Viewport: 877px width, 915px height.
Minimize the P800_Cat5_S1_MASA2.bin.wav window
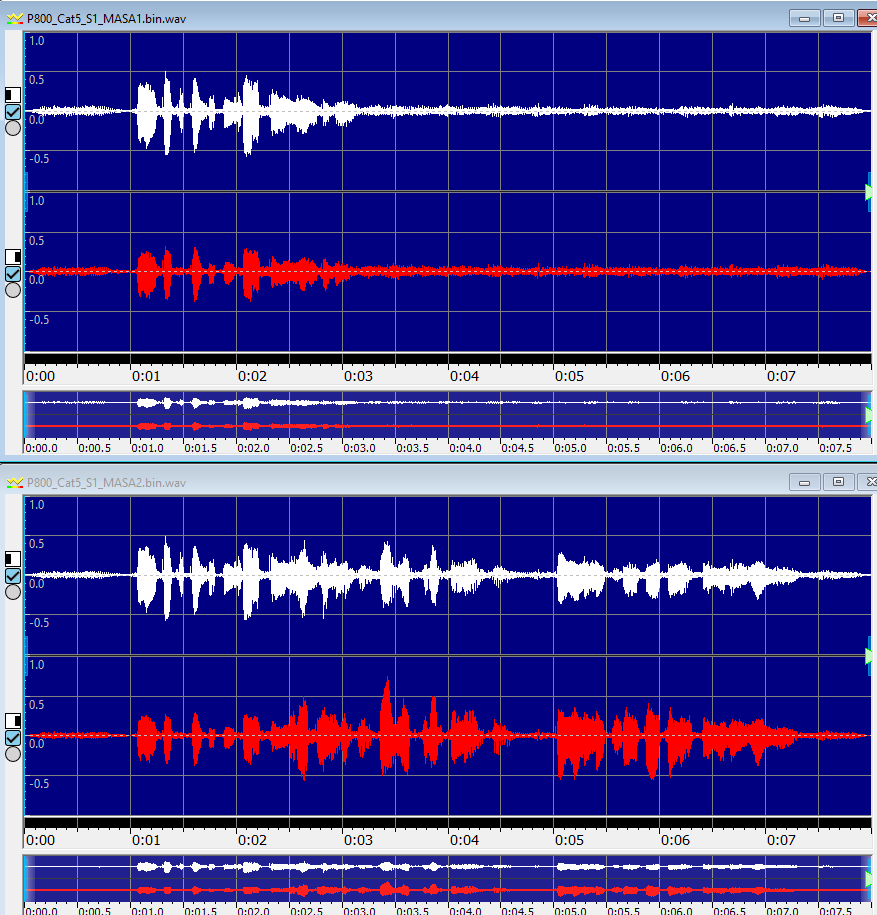point(805,482)
